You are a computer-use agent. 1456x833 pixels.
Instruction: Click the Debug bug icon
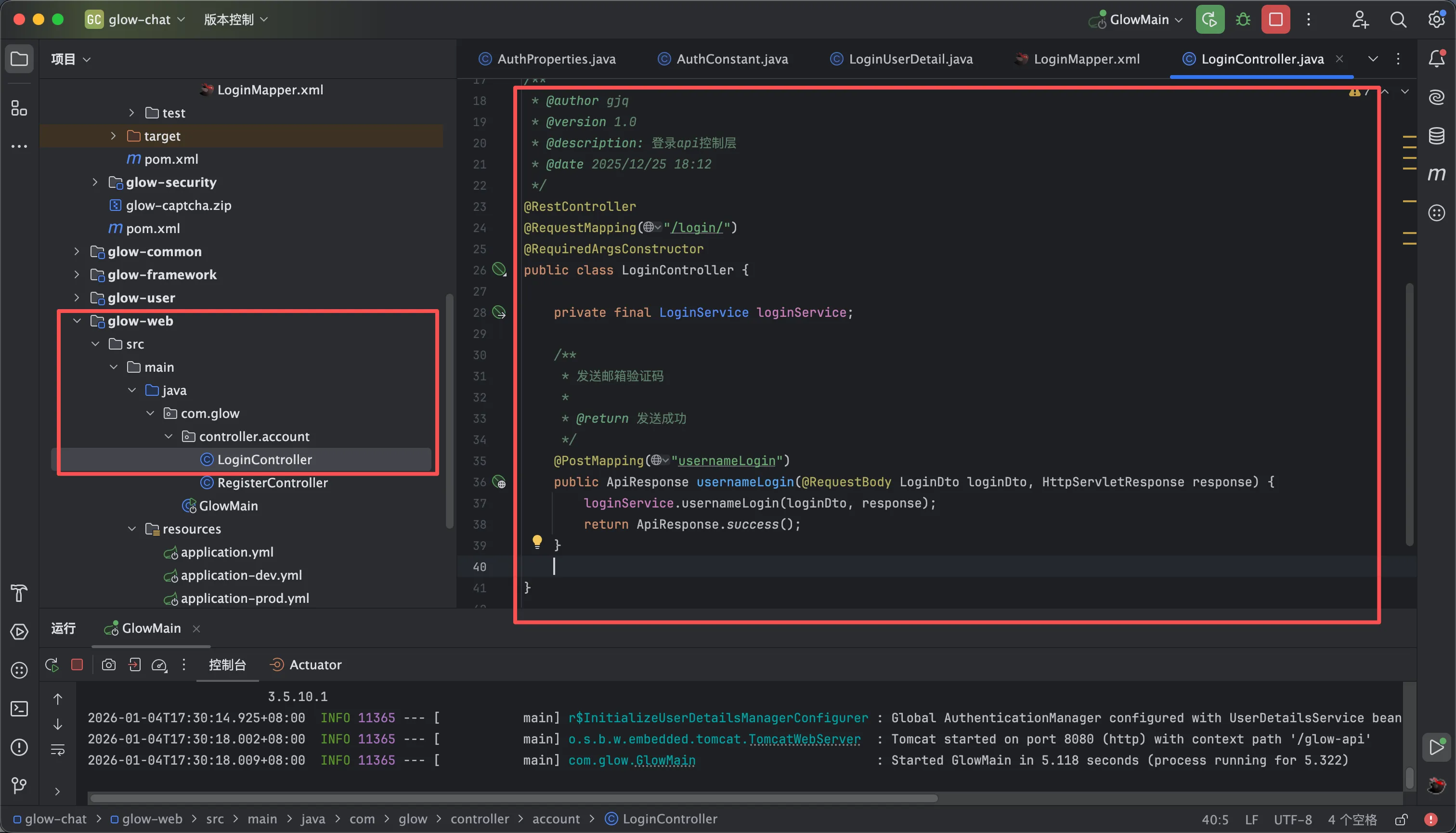point(1243,19)
